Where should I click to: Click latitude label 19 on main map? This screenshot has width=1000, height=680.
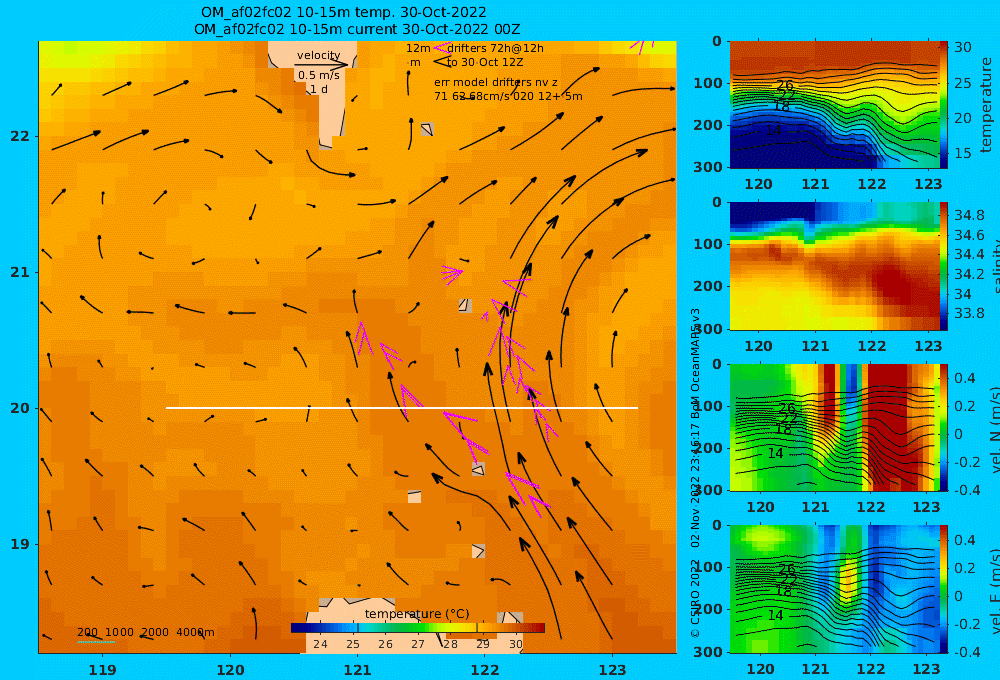click(20, 544)
